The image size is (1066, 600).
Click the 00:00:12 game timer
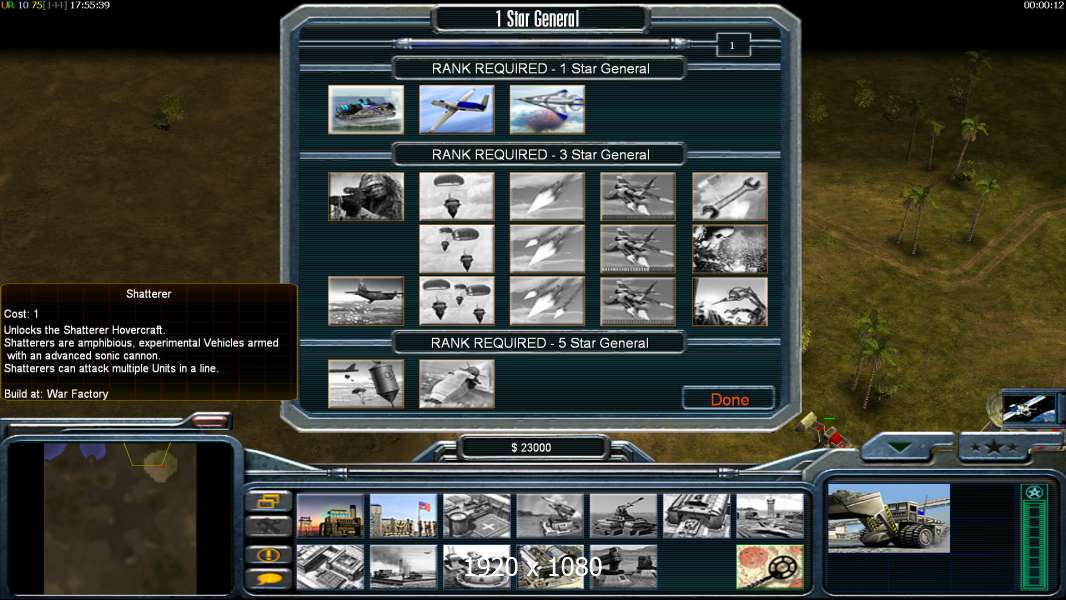click(x=1044, y=5)
